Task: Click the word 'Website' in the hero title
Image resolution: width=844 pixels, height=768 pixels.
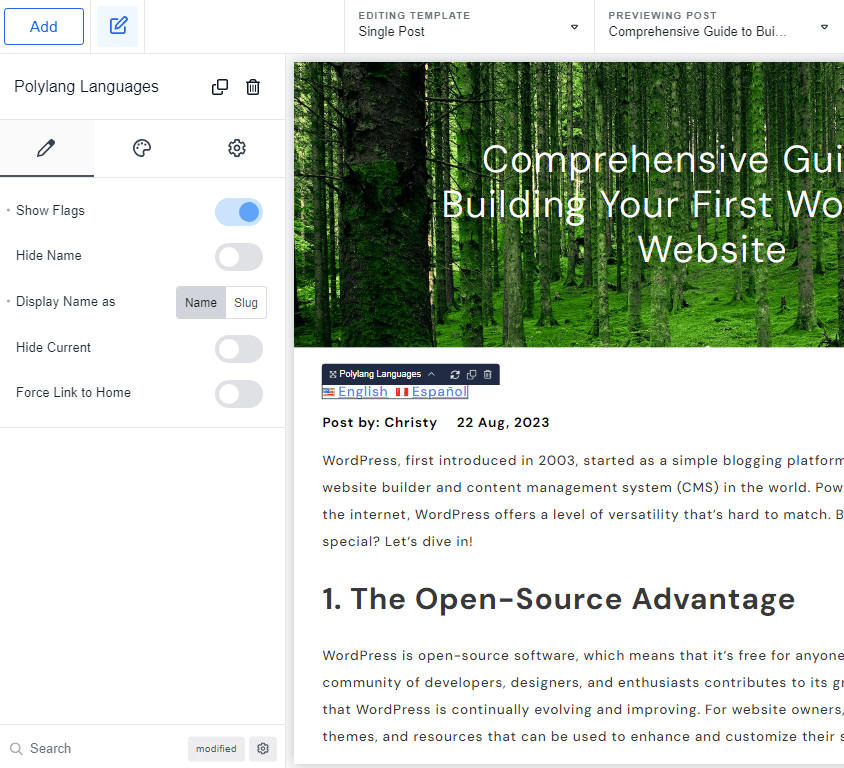Action: pos(712,249)
